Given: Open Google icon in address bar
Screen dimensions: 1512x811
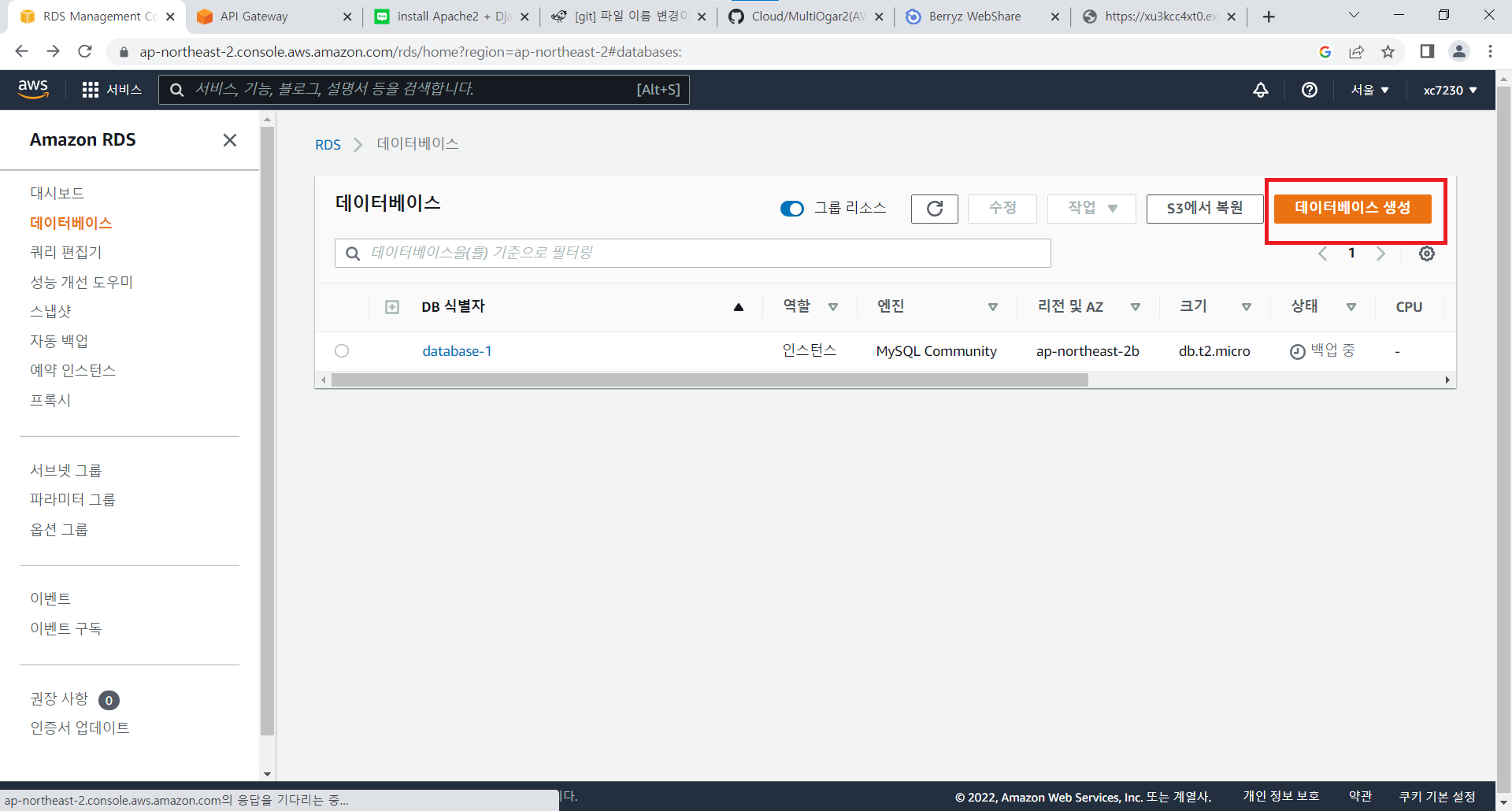Looking at the screenshot, I should [1325, 52].
